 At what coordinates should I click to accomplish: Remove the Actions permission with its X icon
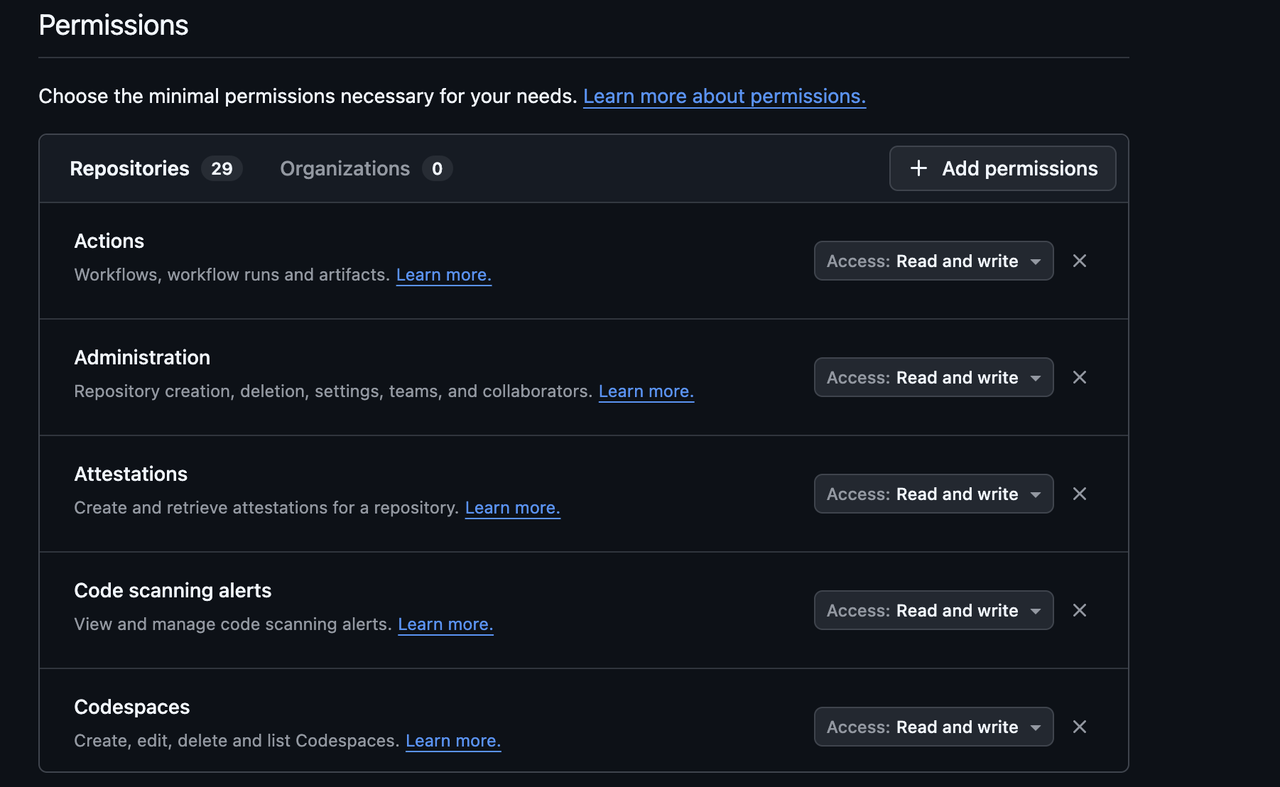tap(1079, 260)
